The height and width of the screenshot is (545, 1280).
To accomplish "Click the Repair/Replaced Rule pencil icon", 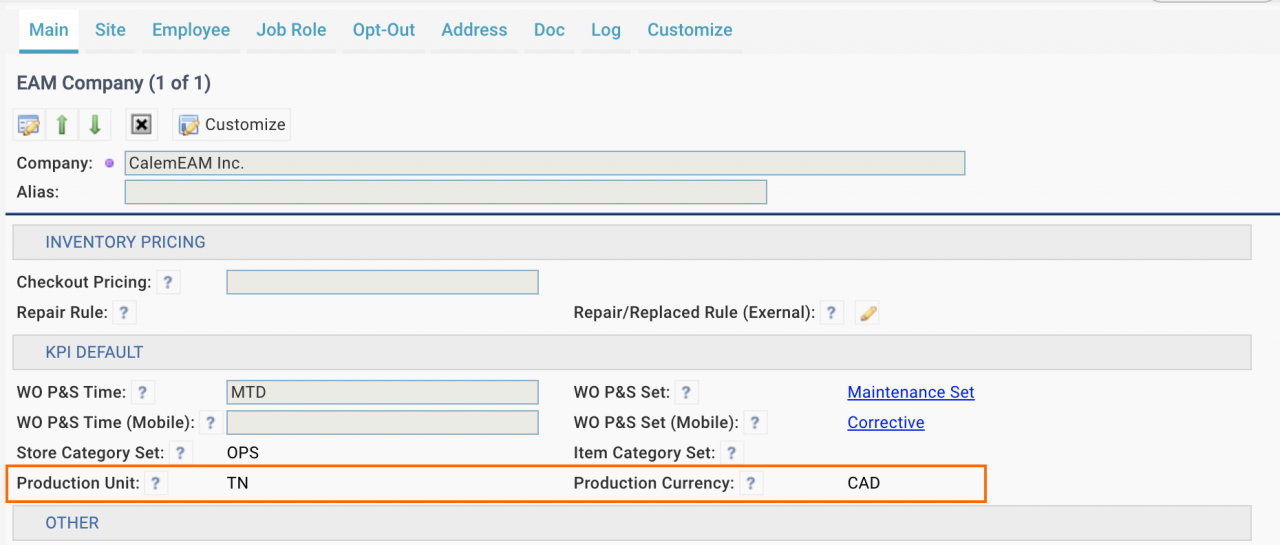I will (868, 313).
